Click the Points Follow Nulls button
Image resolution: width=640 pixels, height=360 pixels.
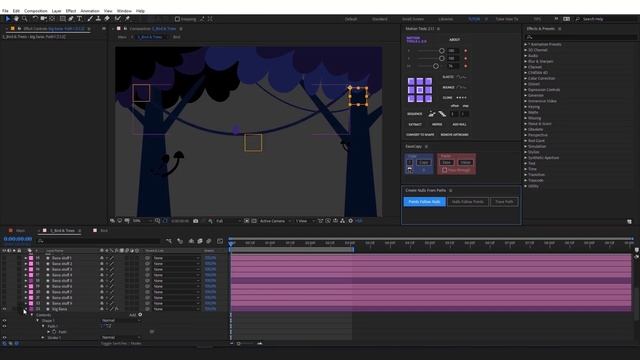click(x=424, y=202)
